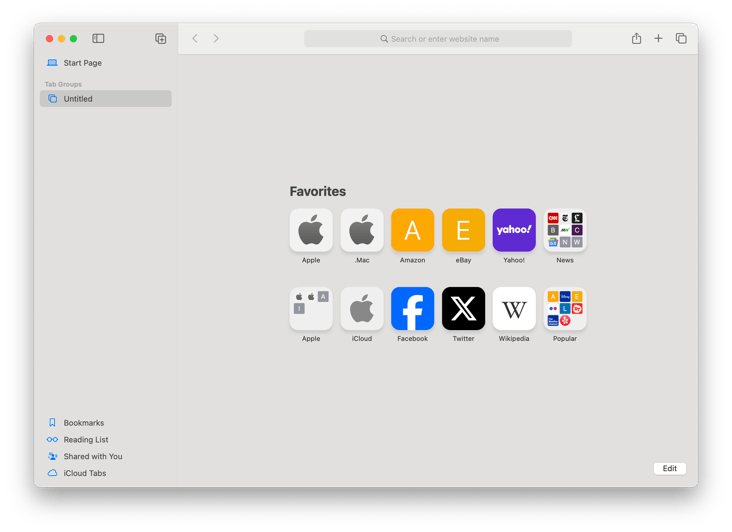
Task: Open the Facebook favorite
Action: coord(413,308)
